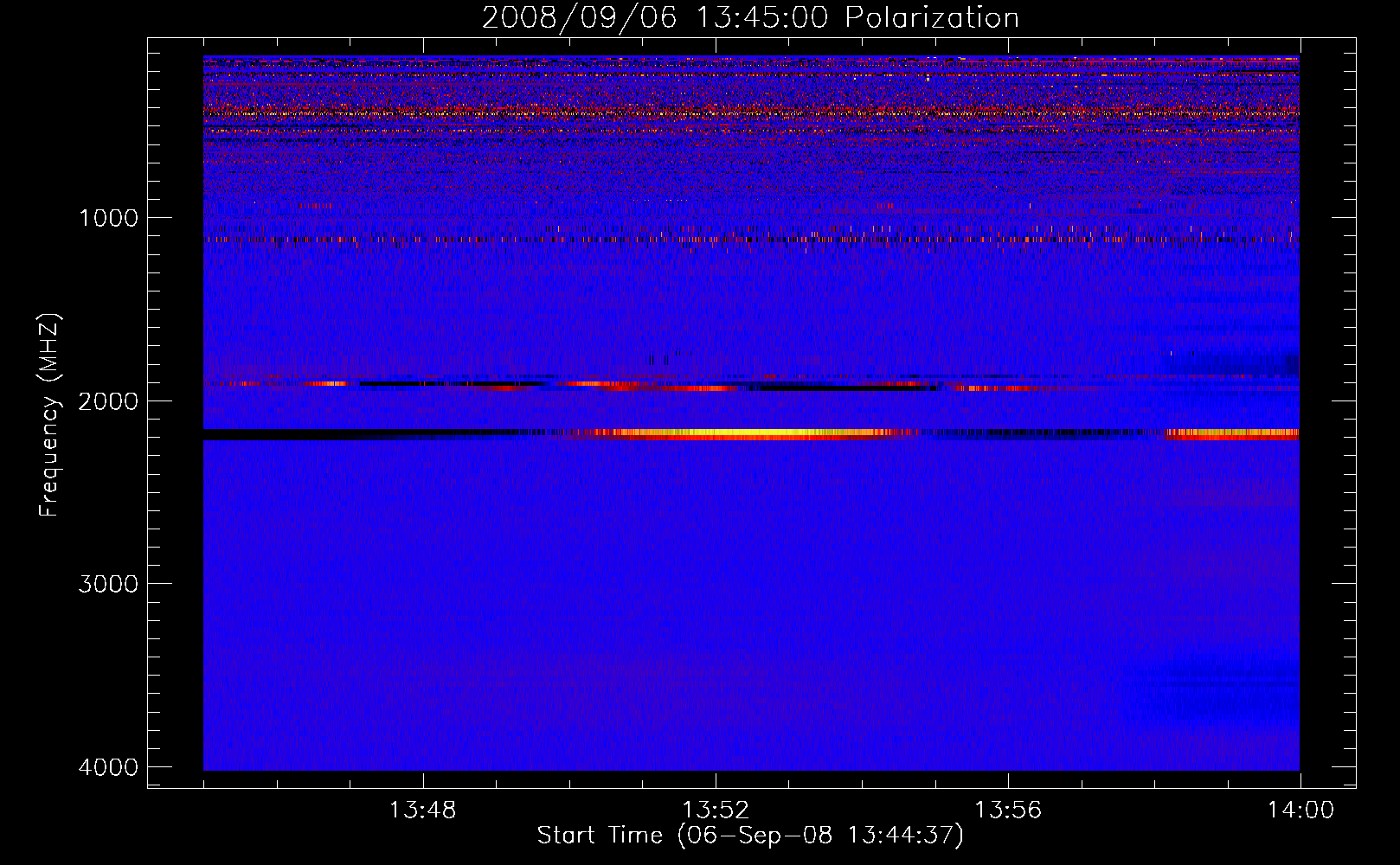
Task: Select the 4000 frequency axis label
Action: click(108, 767)
